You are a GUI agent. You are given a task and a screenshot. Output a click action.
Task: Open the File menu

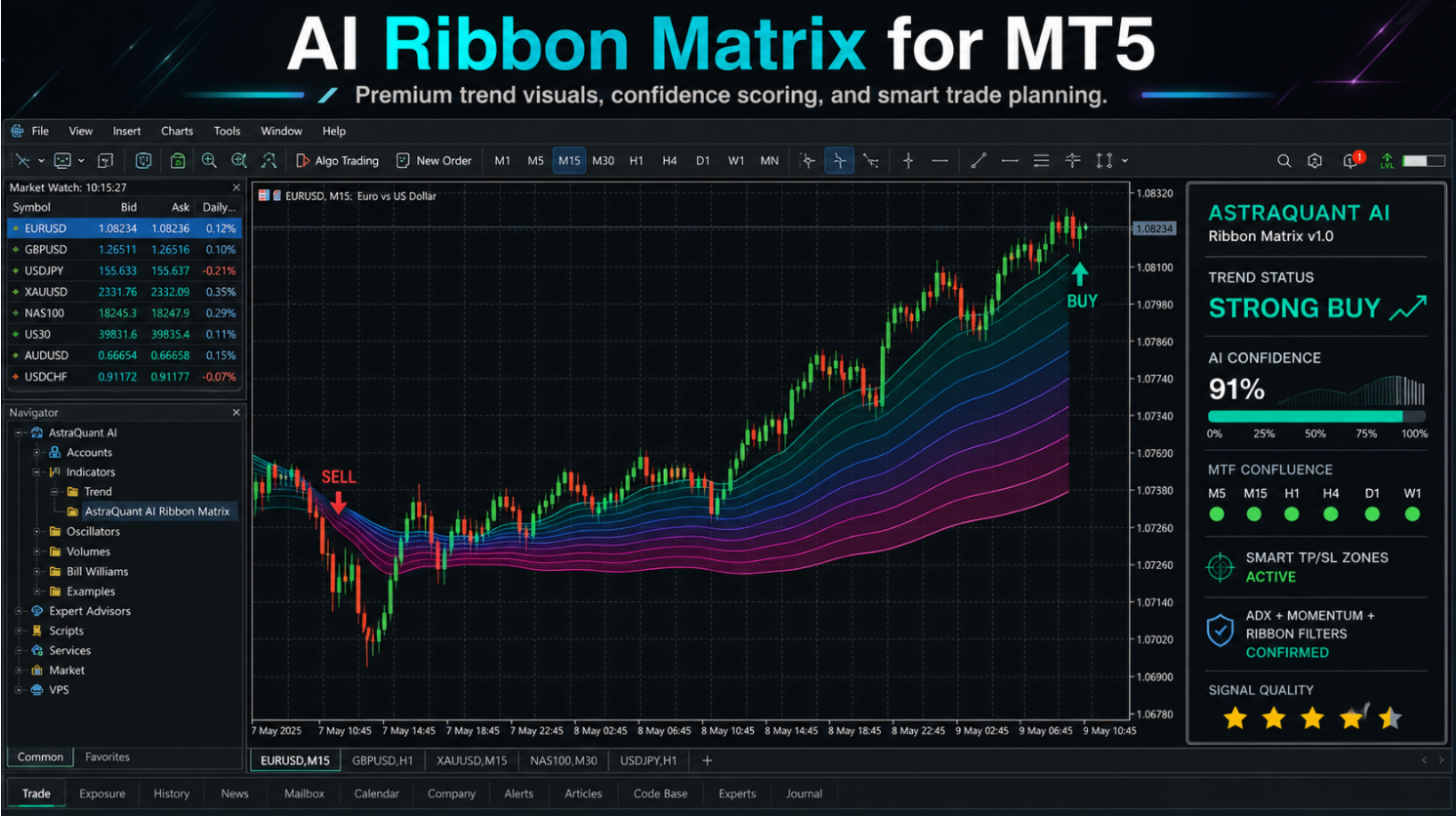tap(40, 131)
